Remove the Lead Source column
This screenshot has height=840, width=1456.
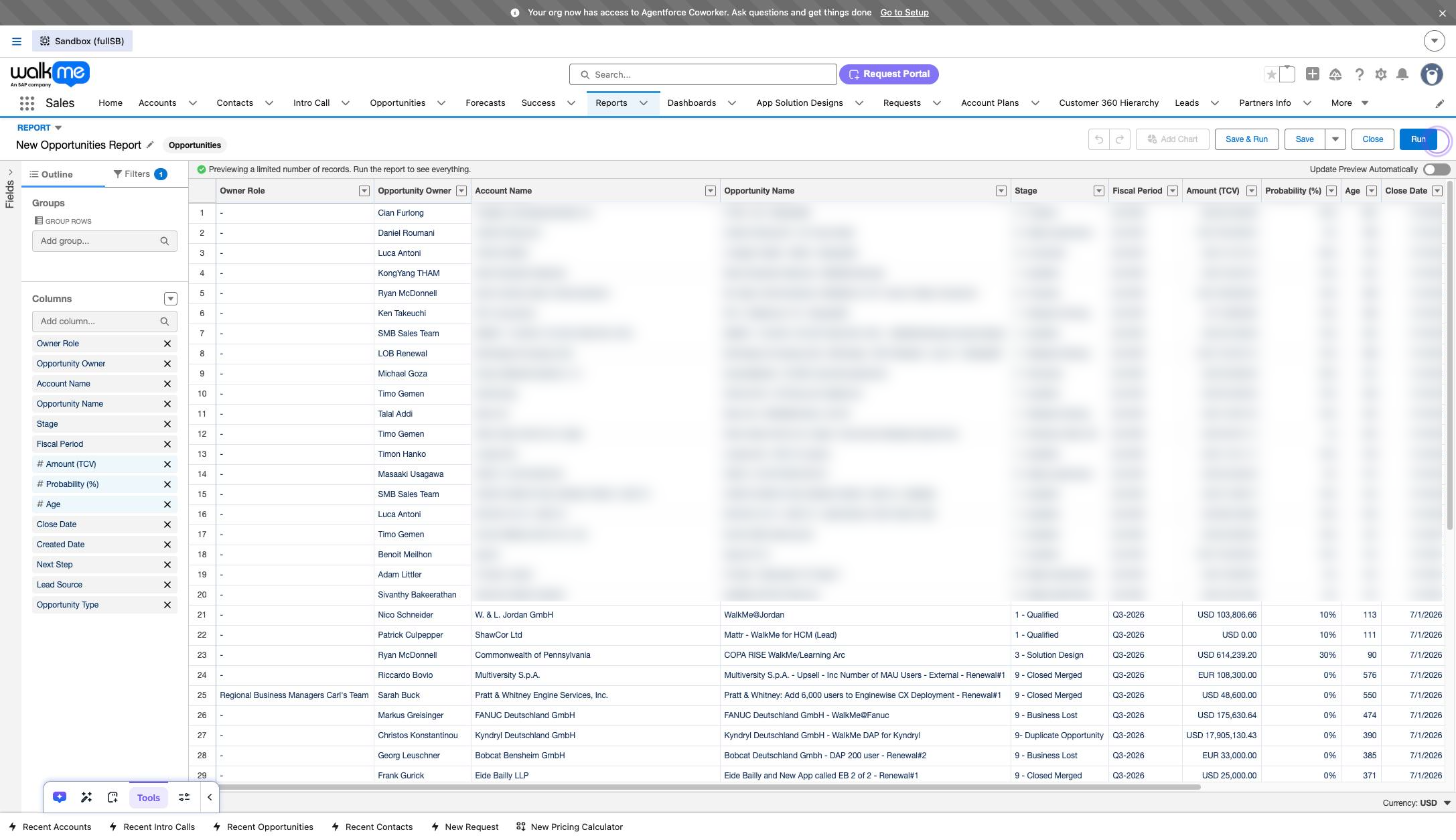click(167, 585)
